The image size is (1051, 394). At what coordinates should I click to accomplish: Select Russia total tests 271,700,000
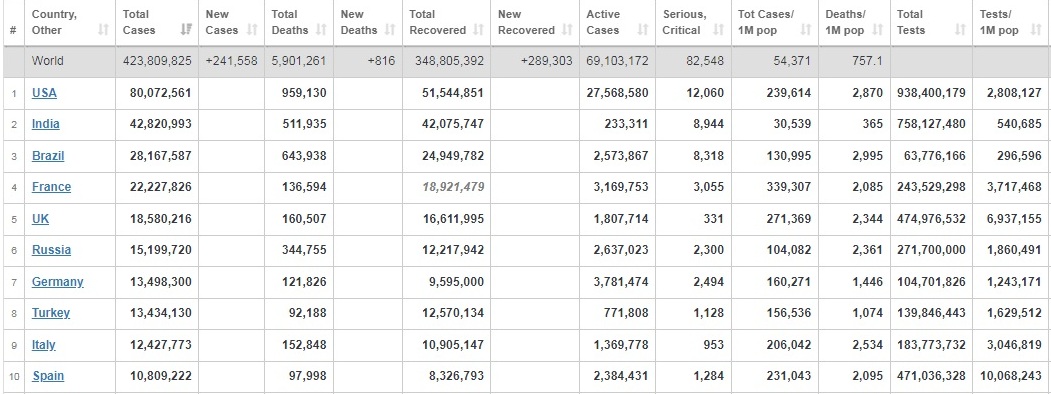coord(932,250)
